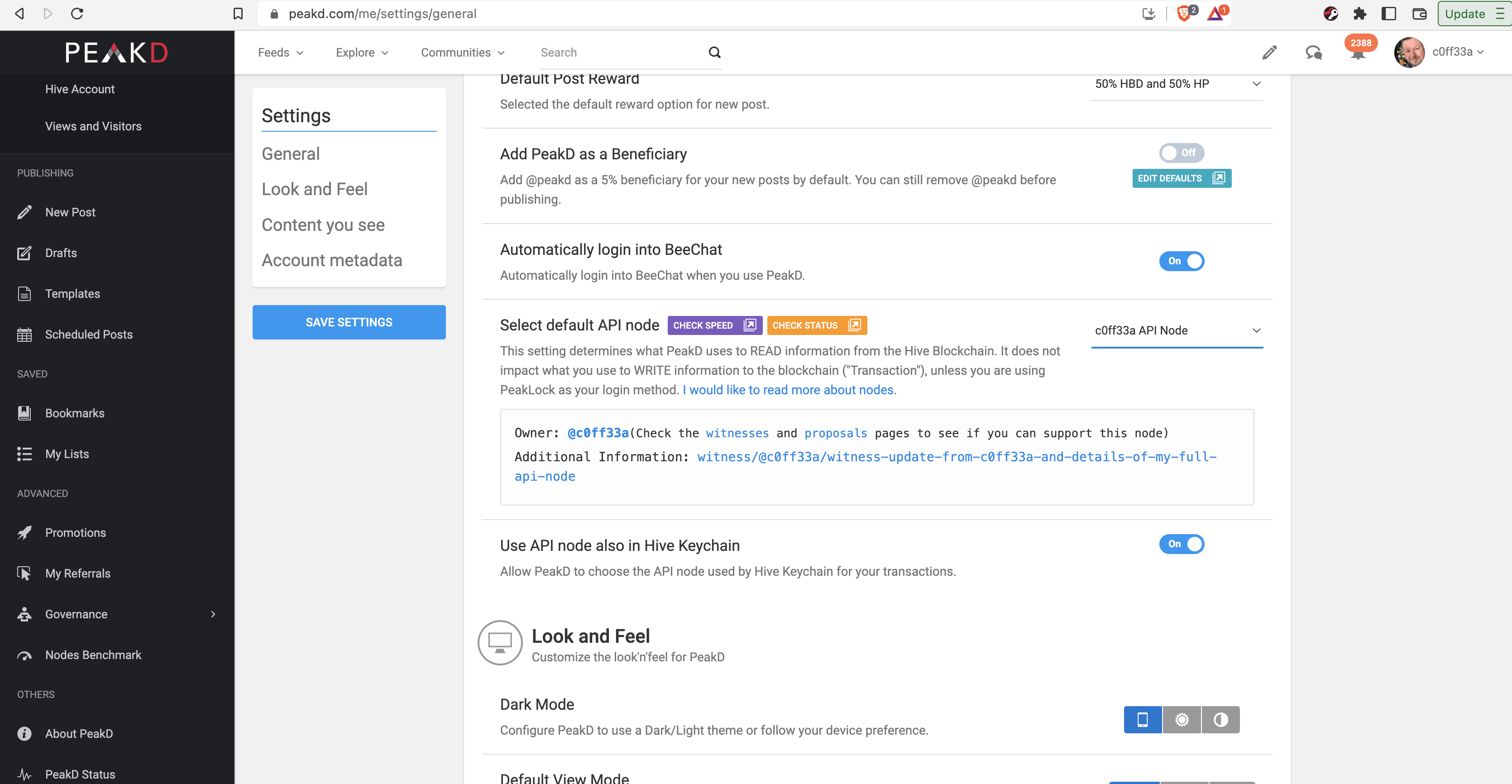
Task: Click the page download icon in address bar
Action: point(1148,14)
